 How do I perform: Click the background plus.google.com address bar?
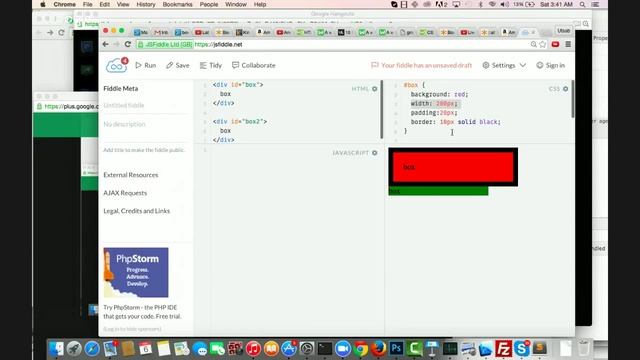click(x=67, y=107)
